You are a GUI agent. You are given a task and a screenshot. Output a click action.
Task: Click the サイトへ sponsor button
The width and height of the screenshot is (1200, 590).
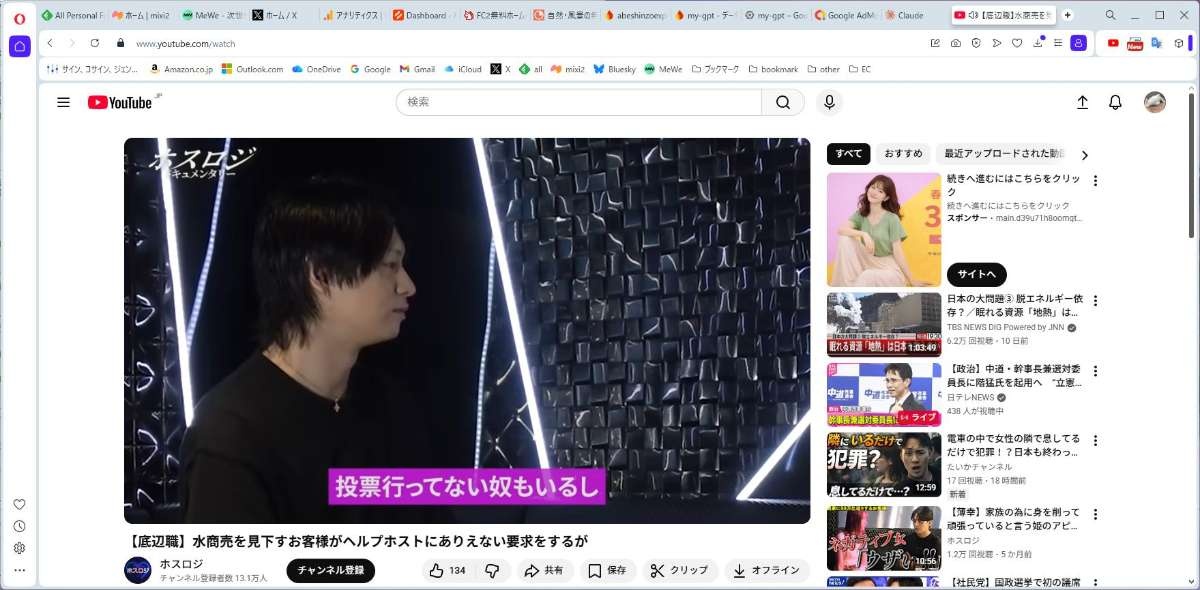point(976,274)
